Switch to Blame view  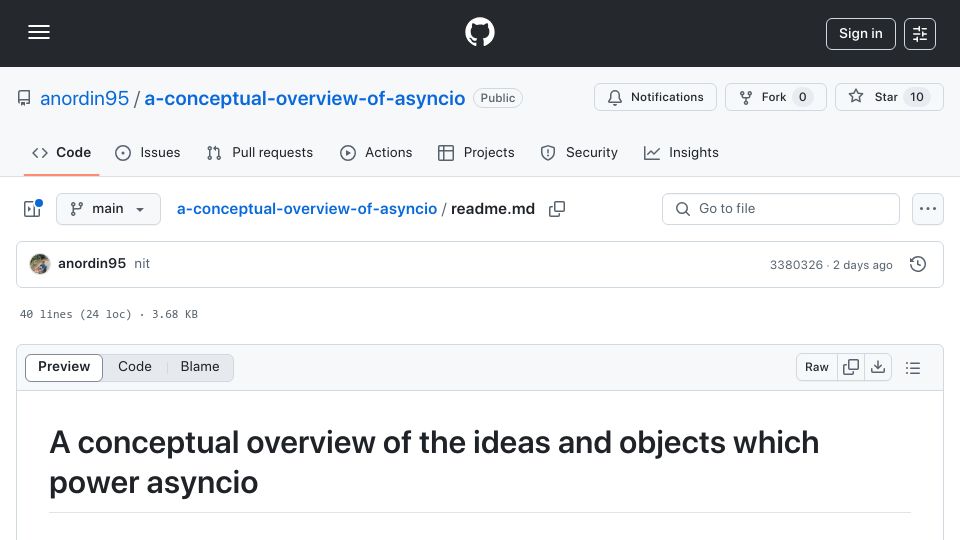(x=200, y=367)
